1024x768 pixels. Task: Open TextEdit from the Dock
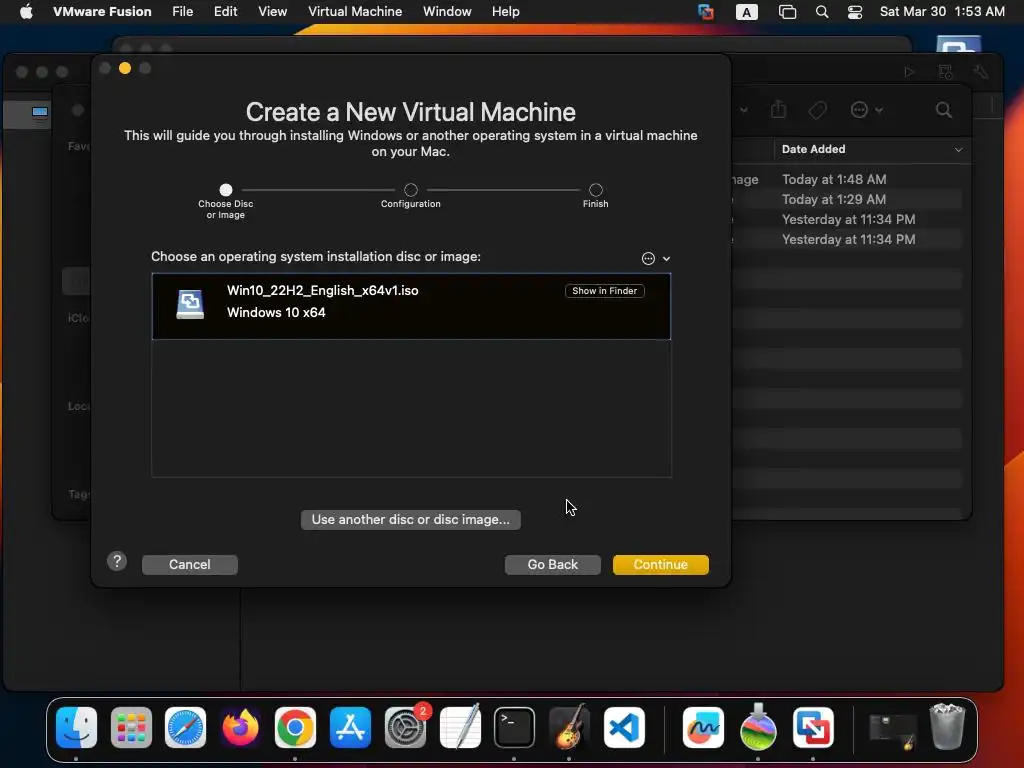pos(460,727)
